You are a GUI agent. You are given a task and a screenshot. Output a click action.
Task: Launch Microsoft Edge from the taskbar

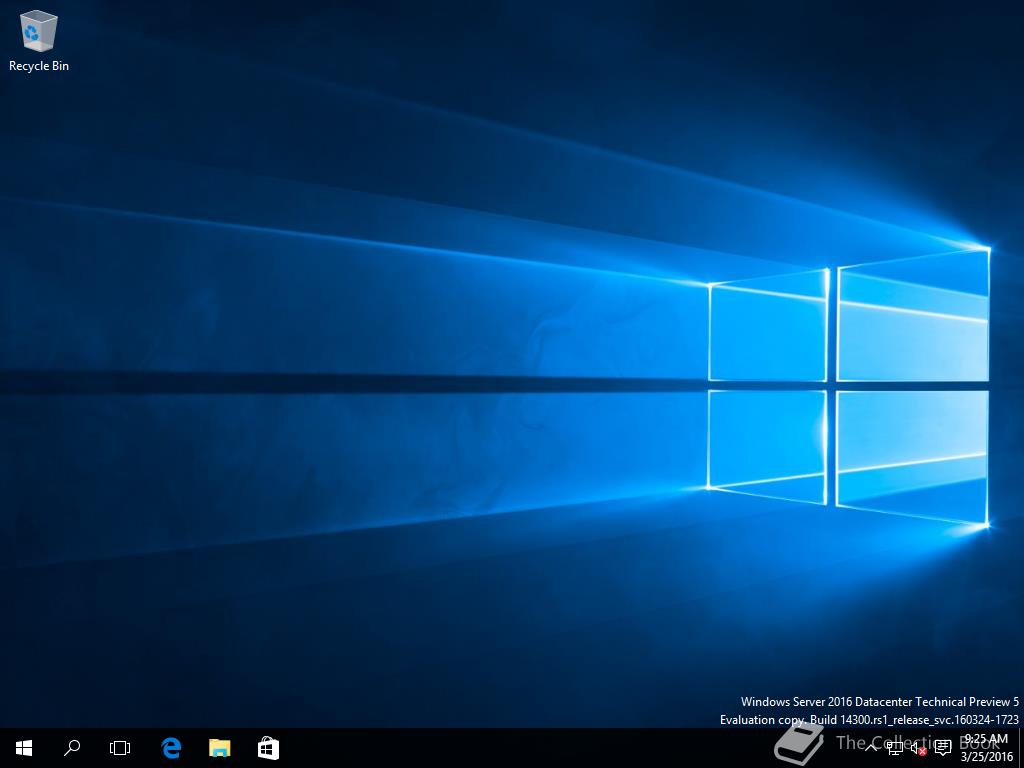170,748
